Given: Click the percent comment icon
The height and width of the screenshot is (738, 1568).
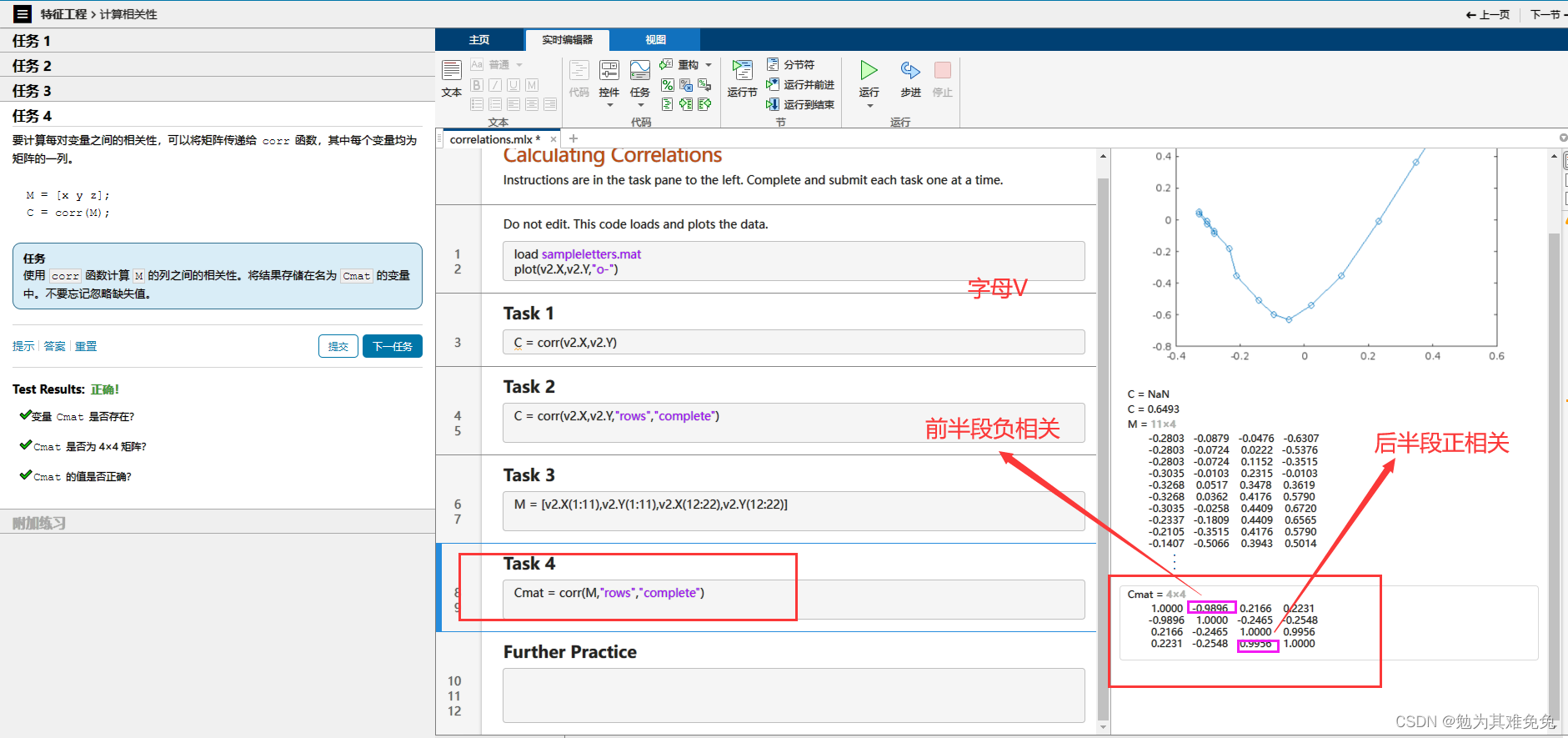Looking at the screenshot, I should click(668, 85).
